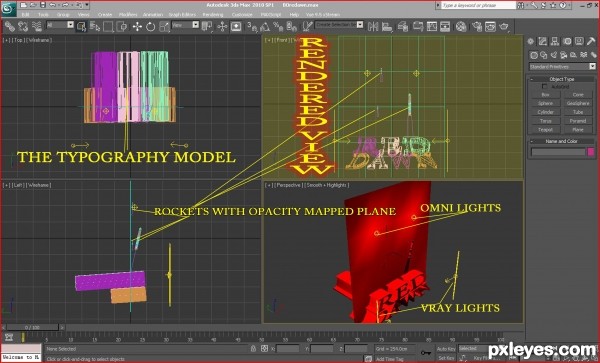Enable the AutoGrid checkbox
This screenshot has width=600, height=363.
pyautogui.click(x=545, y=87)
